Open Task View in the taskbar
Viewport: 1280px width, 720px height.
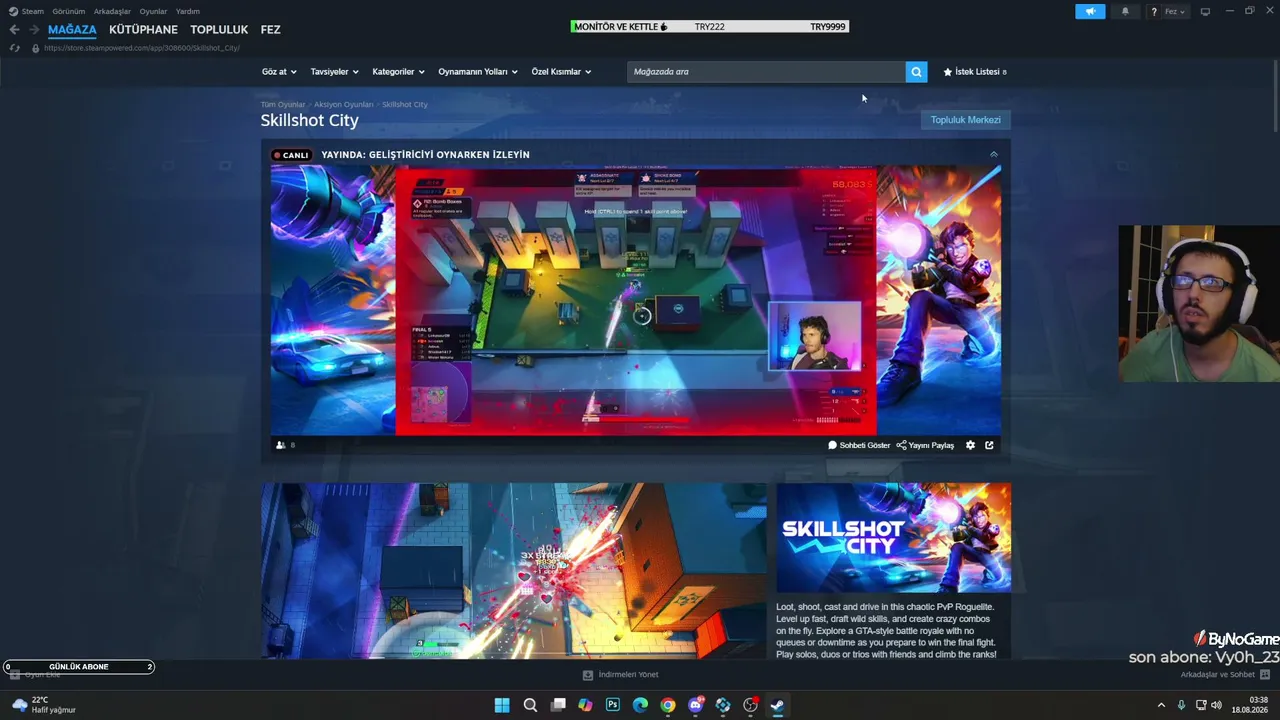(558, 705)
